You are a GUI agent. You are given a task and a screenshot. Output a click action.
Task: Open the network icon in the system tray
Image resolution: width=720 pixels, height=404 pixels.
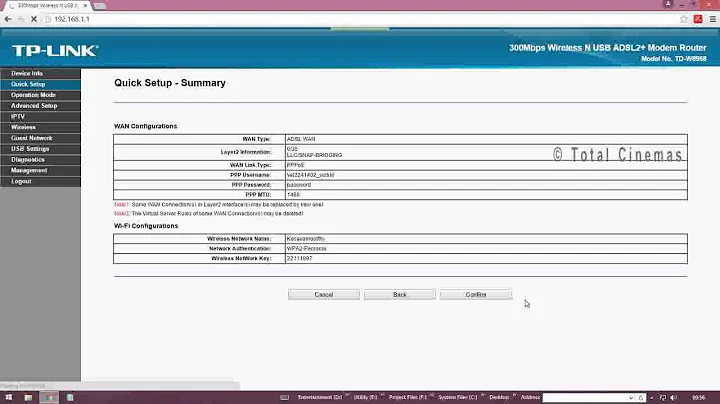point(663,398)
